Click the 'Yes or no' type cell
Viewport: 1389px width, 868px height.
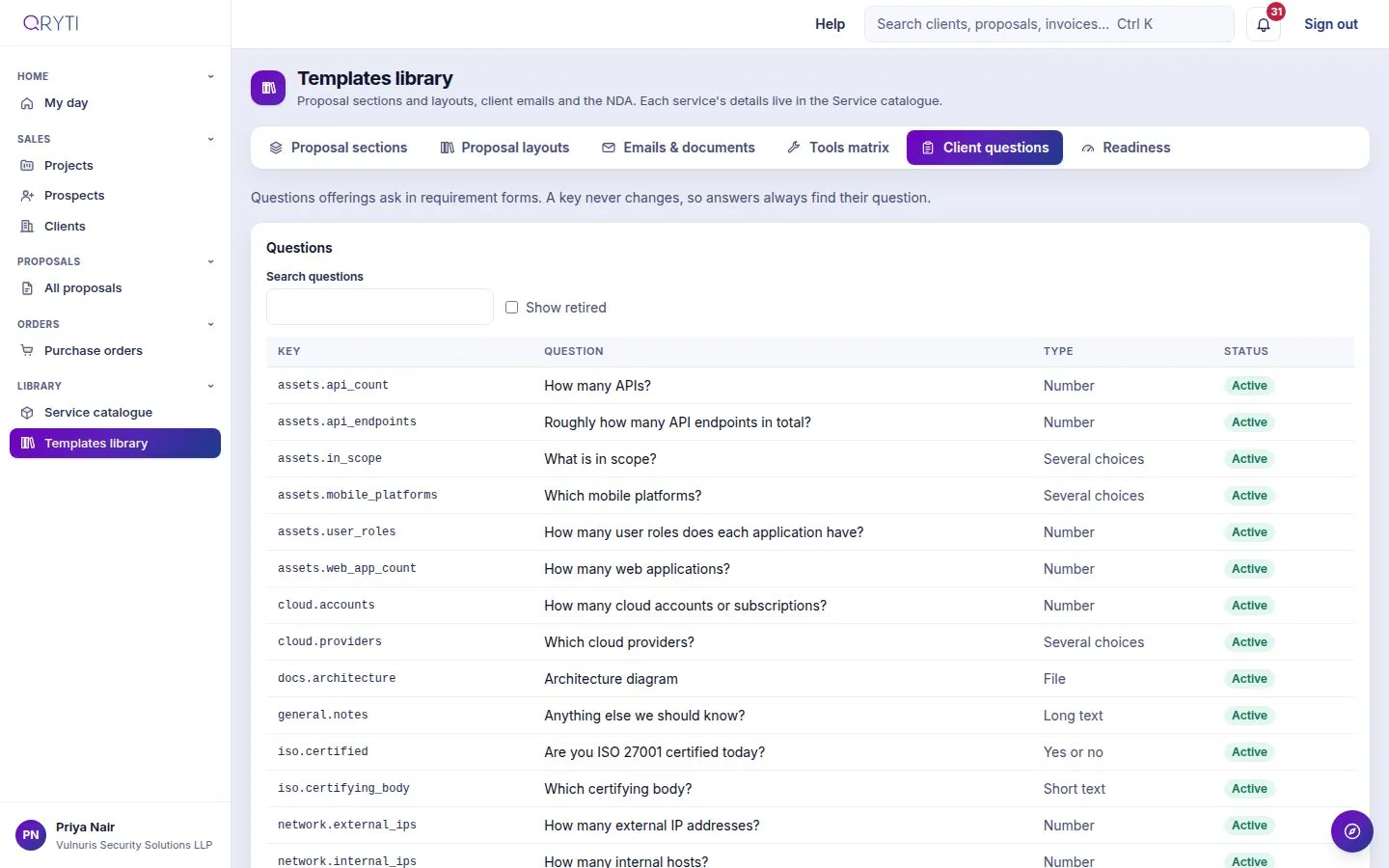pos(1073,752)
